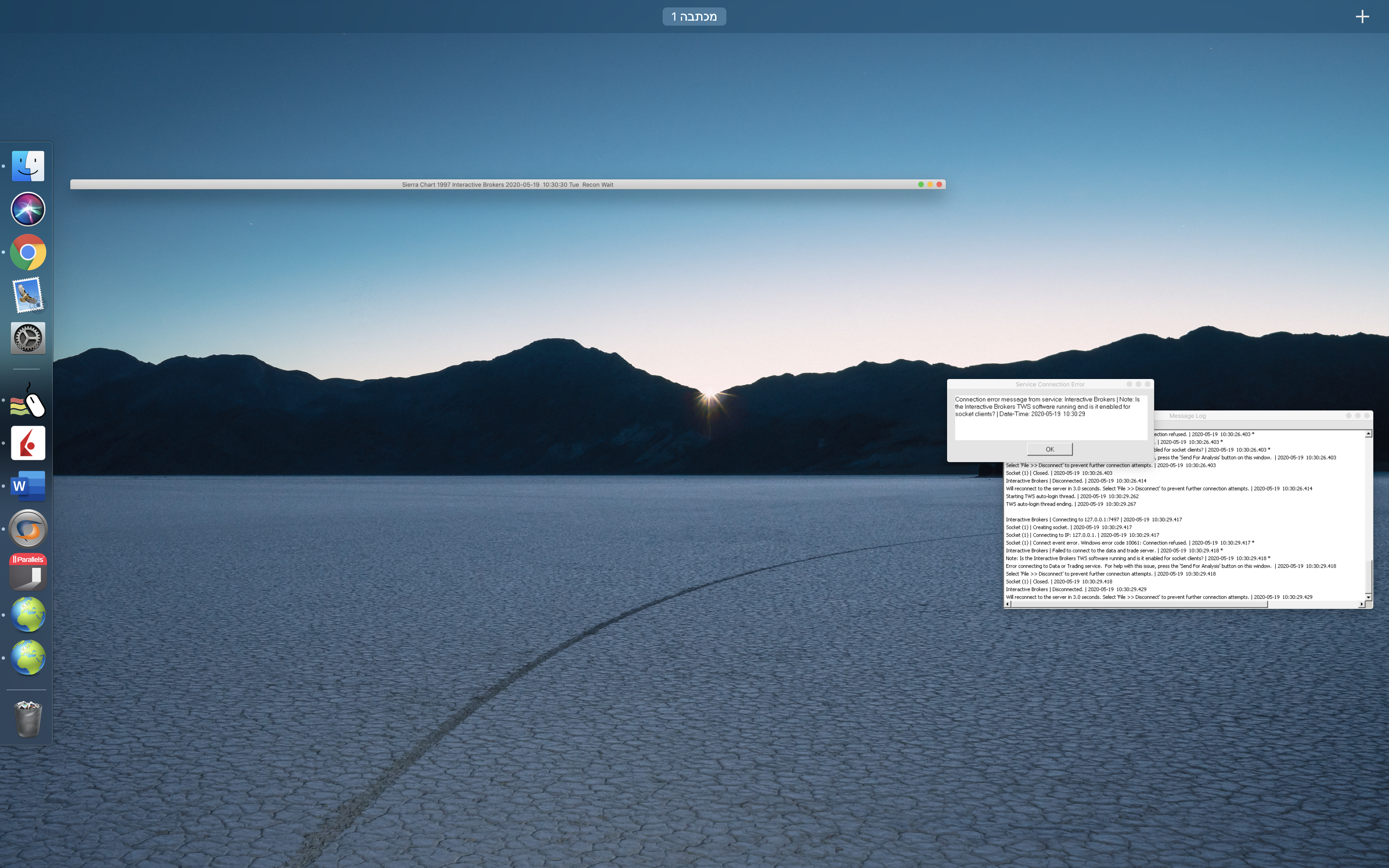Click globe icon directly below Parallels

28,615
